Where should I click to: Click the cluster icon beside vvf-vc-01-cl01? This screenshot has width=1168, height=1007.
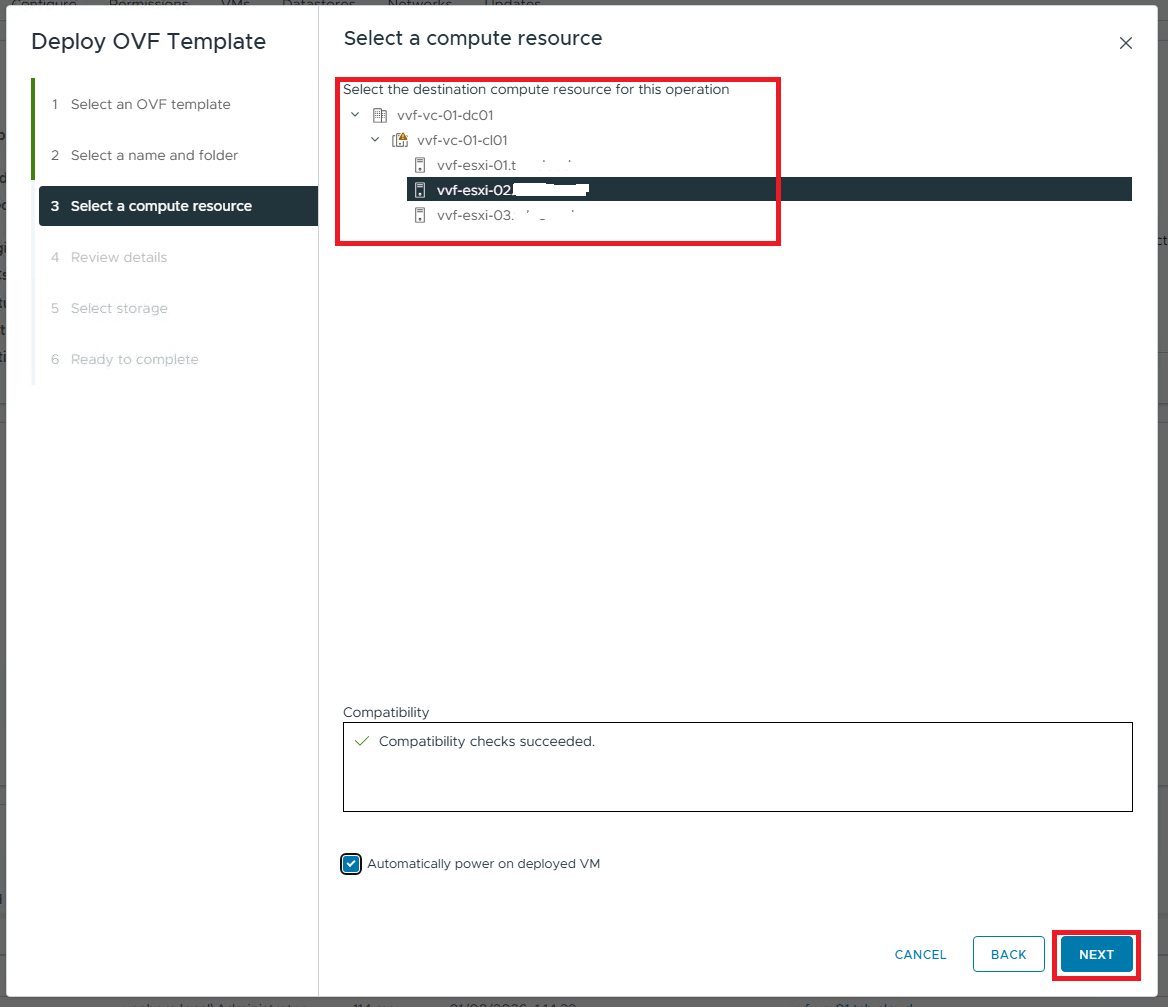[400, 140]
